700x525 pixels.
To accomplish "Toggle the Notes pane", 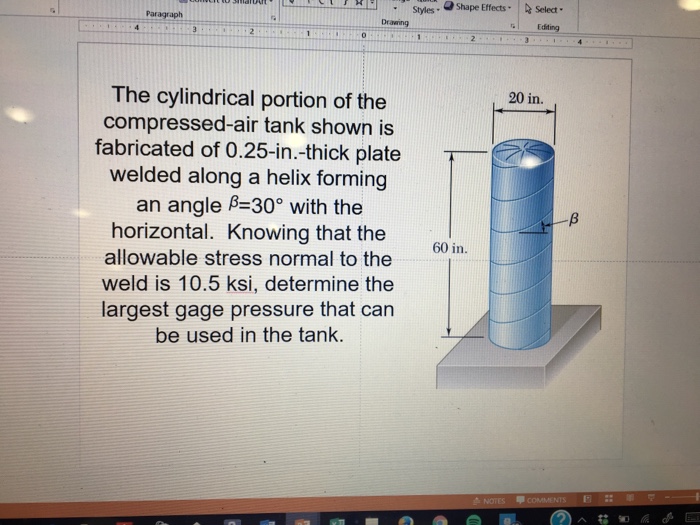I will (489, 501).
